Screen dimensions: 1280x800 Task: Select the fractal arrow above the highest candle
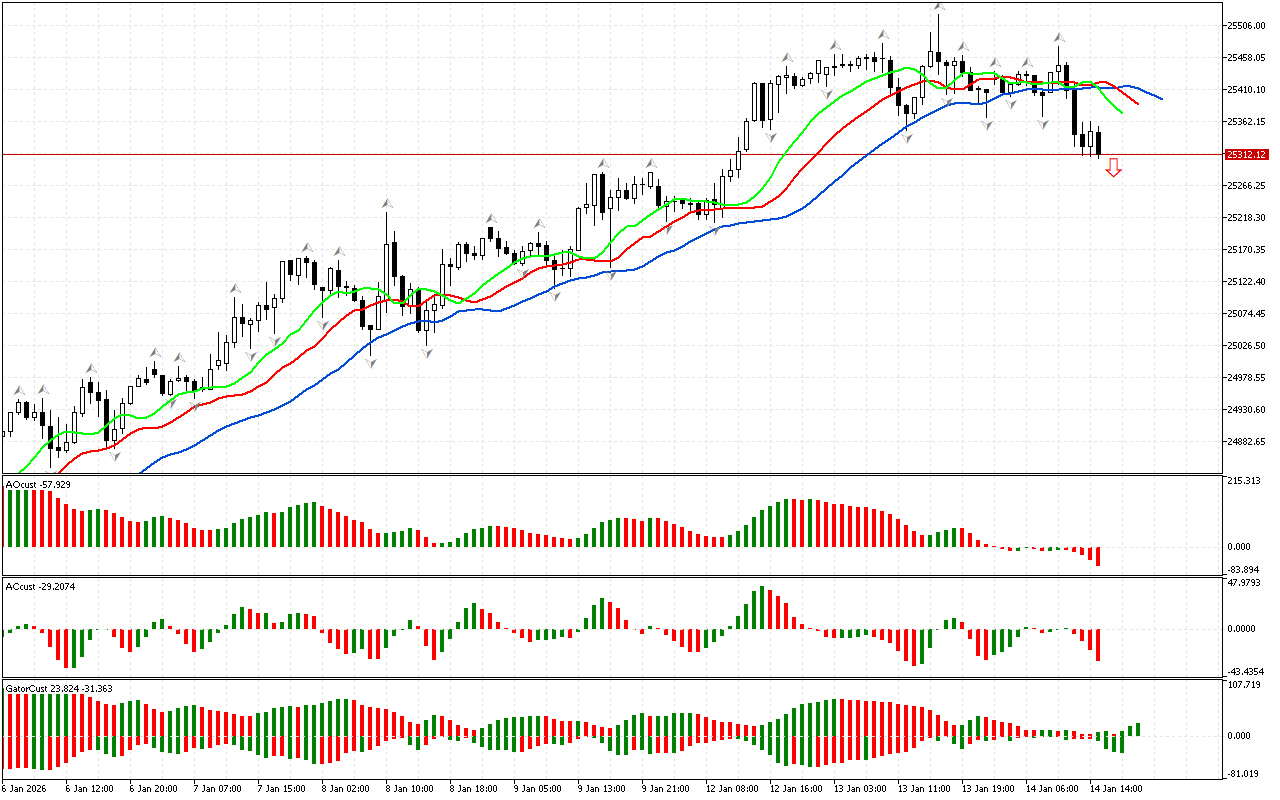tap(939, 6)
